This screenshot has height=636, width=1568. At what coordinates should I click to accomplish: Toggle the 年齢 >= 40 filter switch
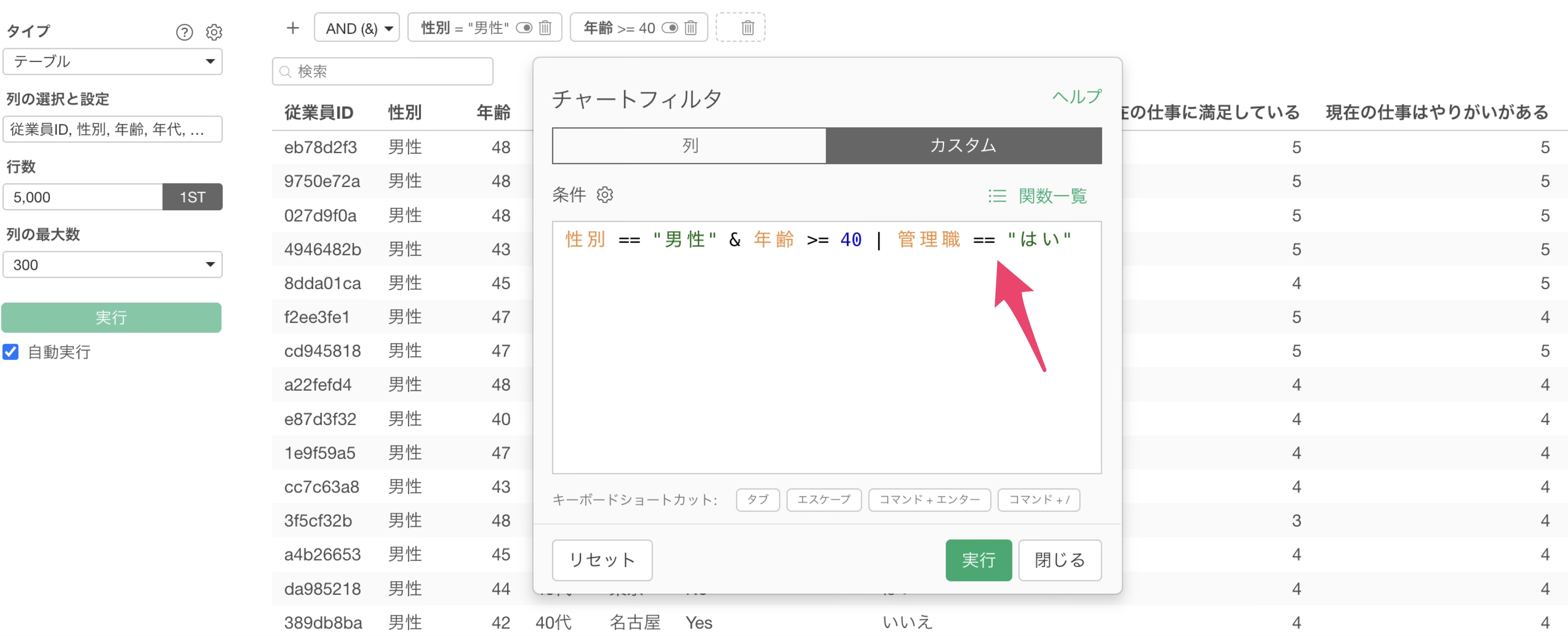[669, 28]
